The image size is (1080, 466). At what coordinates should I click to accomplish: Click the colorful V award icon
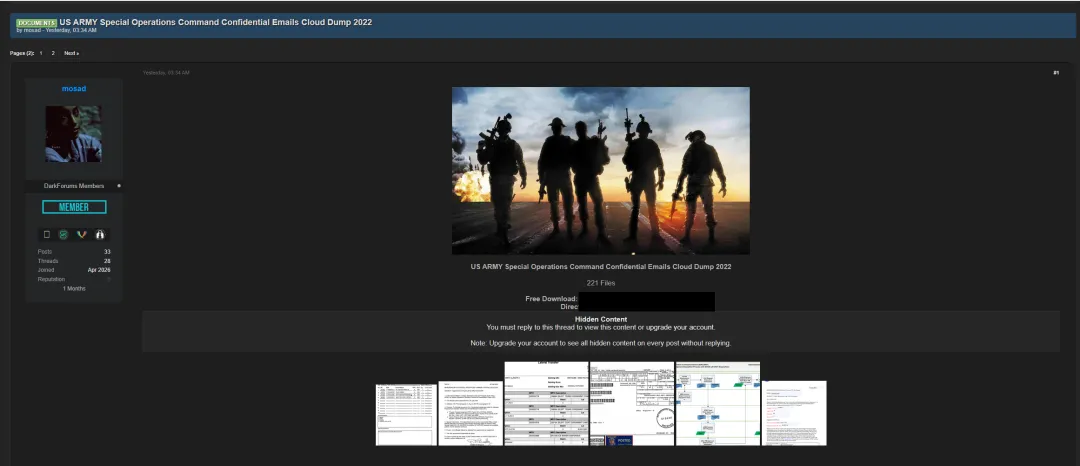point(82,235)
